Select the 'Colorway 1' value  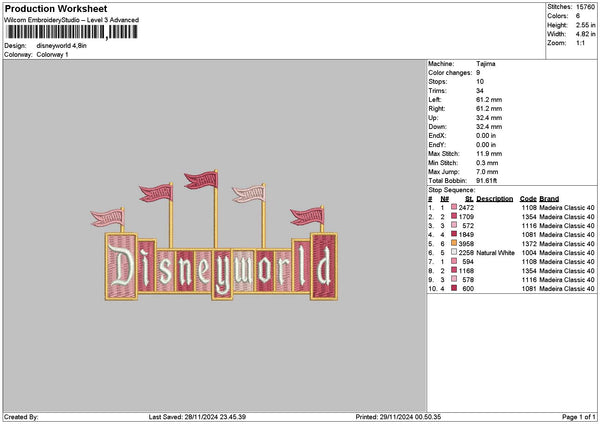[52, 55]
